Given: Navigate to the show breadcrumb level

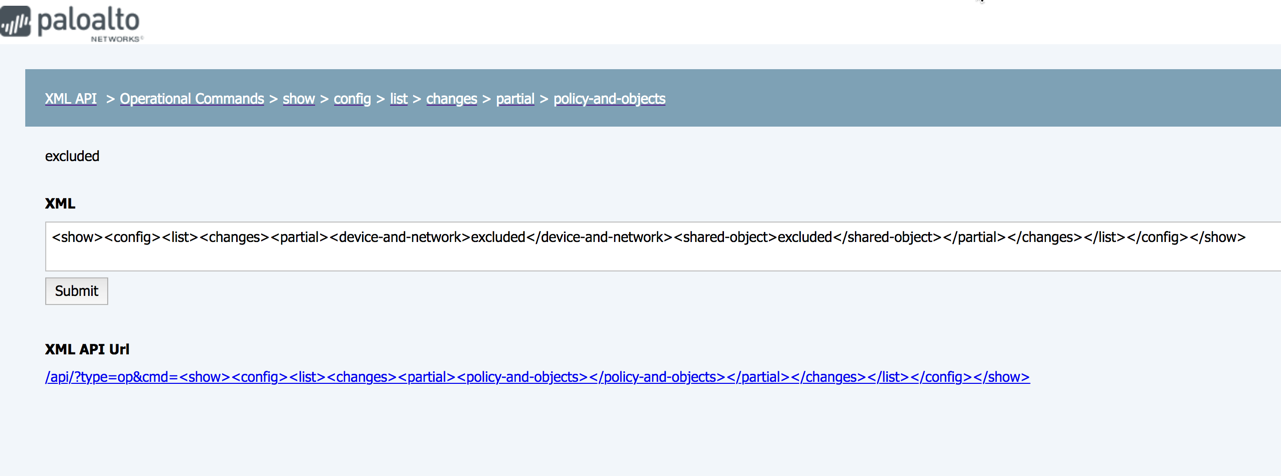Looking at the screenshot, I should coord(299,99).
